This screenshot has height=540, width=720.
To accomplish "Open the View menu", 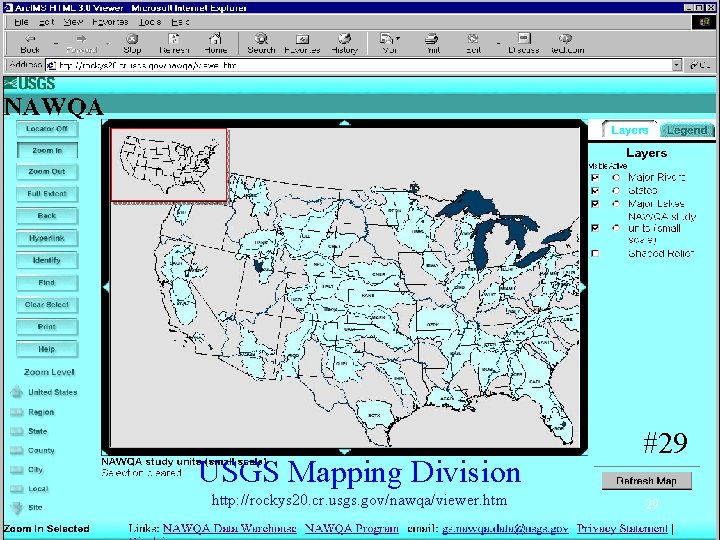I will click(x=73, y=22).
